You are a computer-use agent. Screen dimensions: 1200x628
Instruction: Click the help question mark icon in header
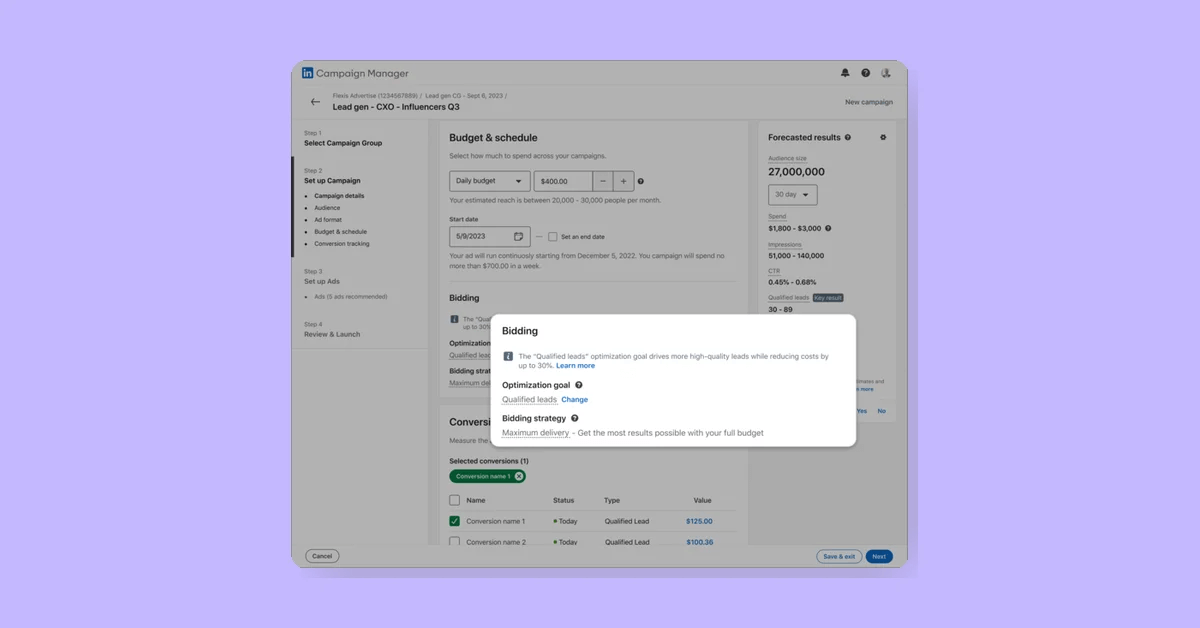(865, 72)
